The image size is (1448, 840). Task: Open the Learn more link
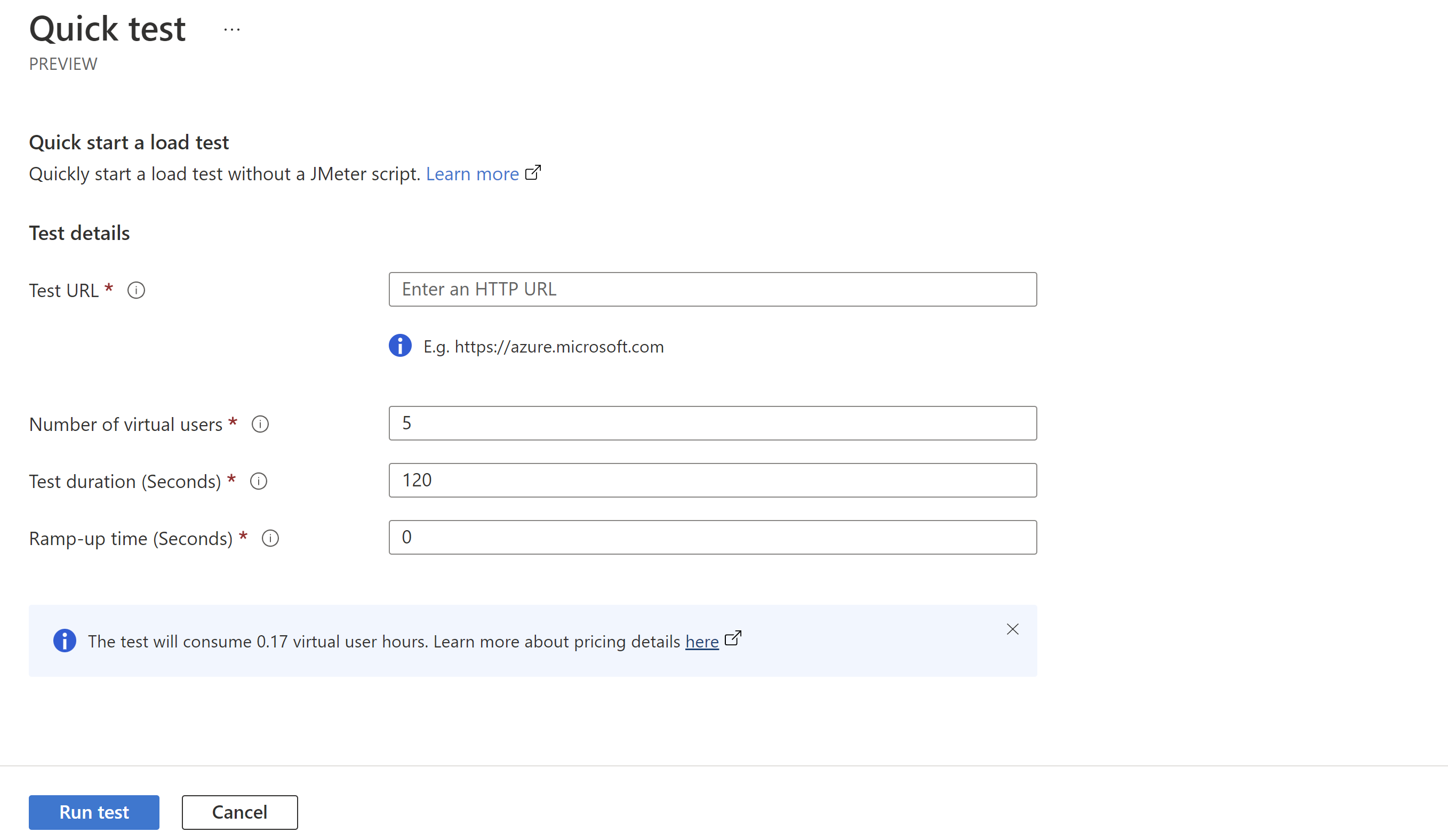click(472, 174)
